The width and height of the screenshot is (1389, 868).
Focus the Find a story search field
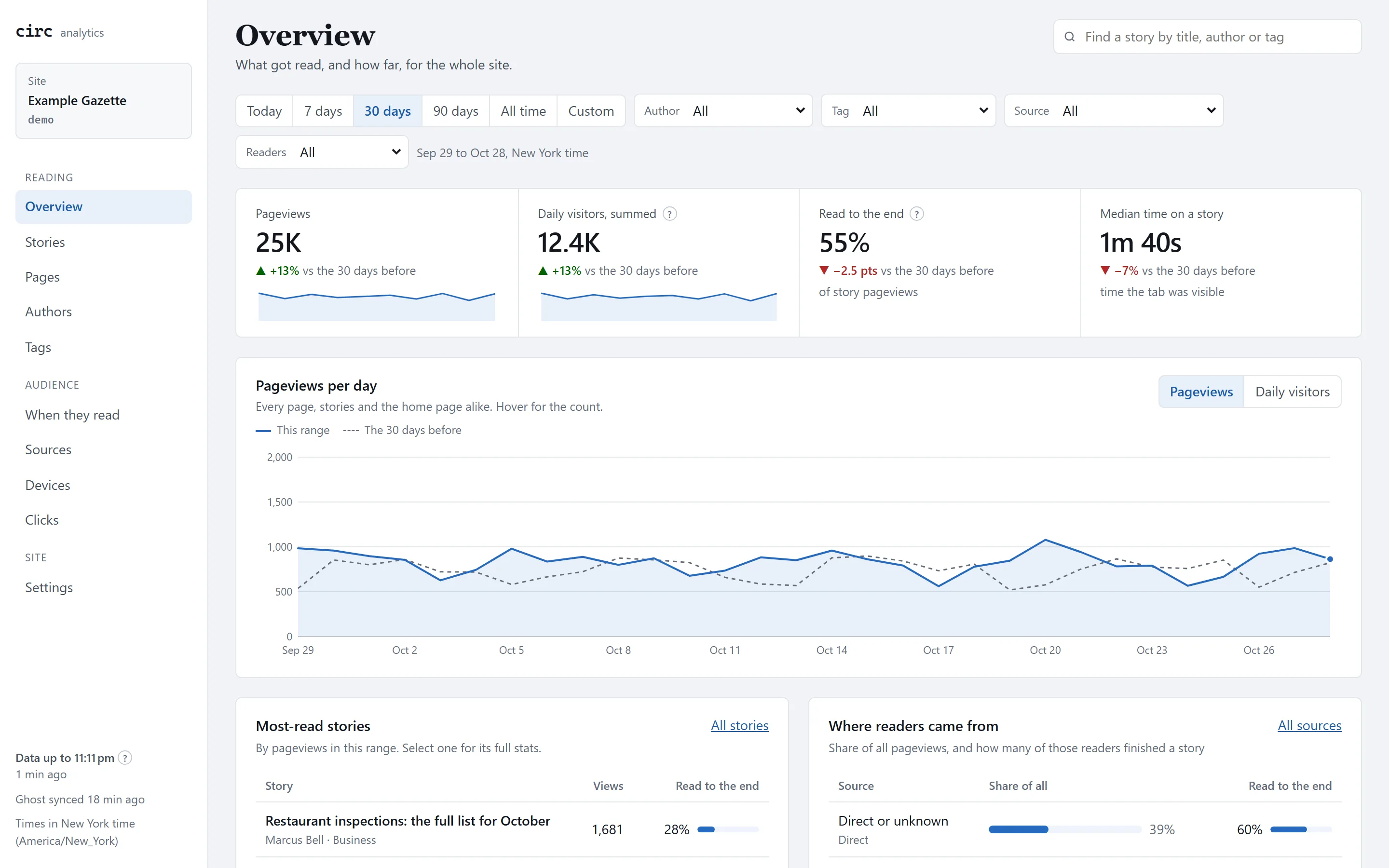pyautogui.click(x=1208, y=37)
